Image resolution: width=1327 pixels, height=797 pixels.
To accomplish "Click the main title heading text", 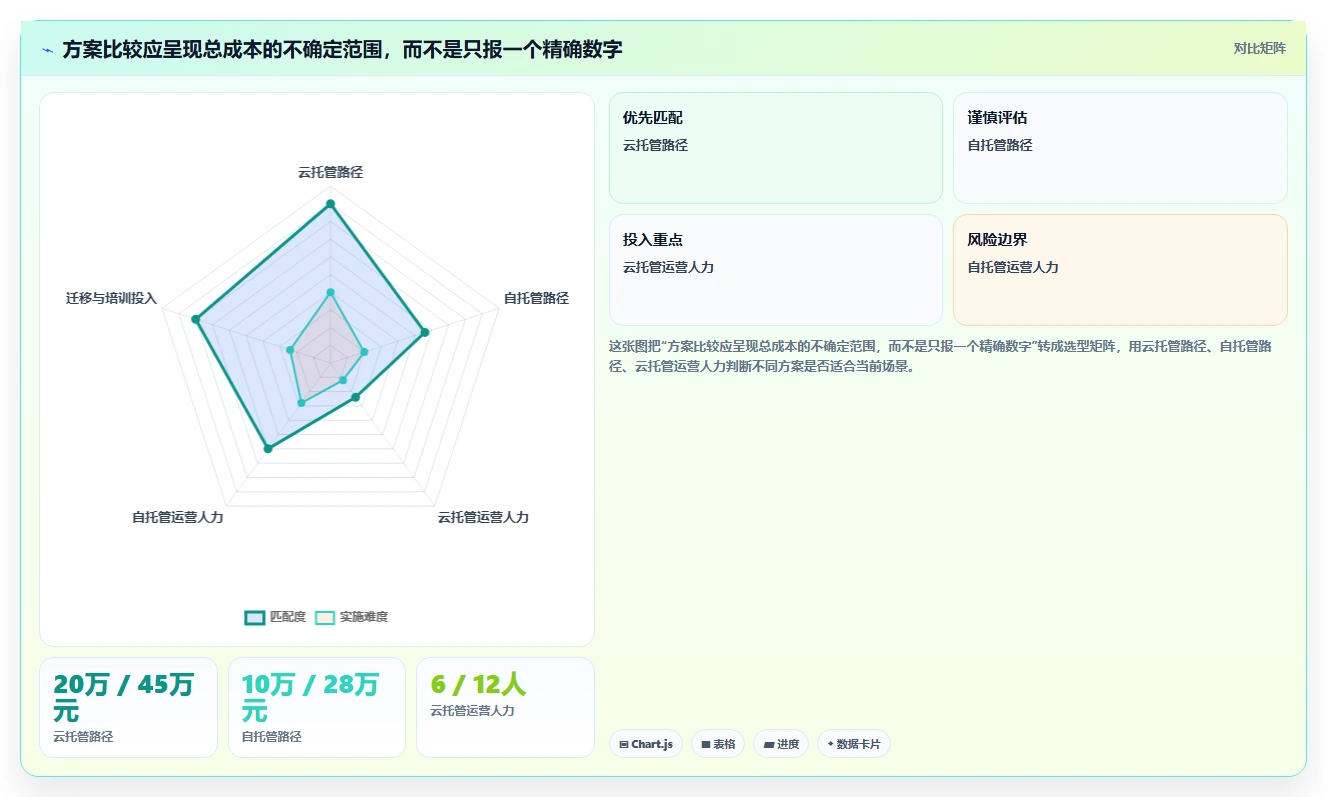I will point(343,49).
